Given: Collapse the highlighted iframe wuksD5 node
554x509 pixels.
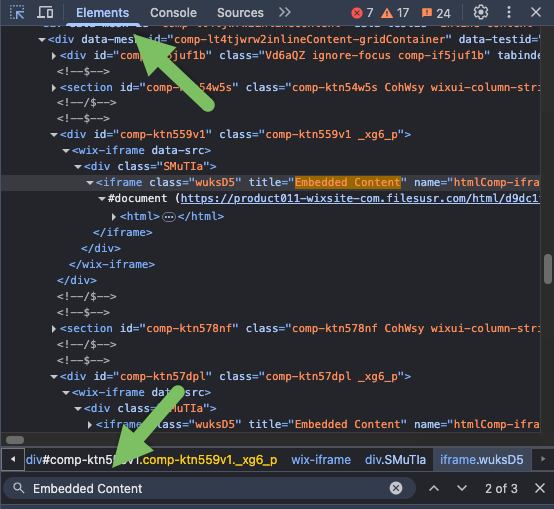Looking at the screenshot, I should pyautogui.click(x=90, y=183).
